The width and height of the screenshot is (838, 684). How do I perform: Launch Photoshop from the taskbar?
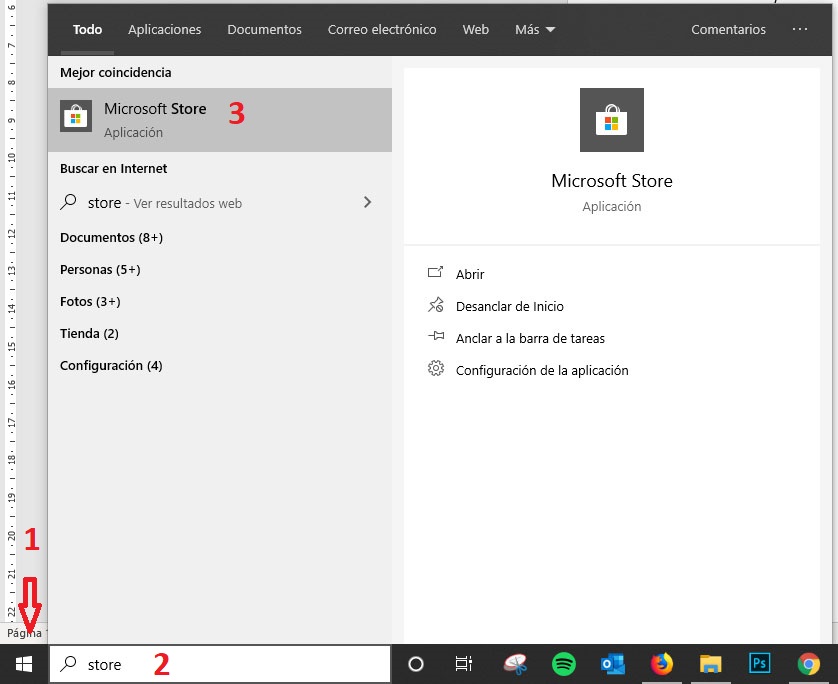pyautogui.click(x=759, y=664)
